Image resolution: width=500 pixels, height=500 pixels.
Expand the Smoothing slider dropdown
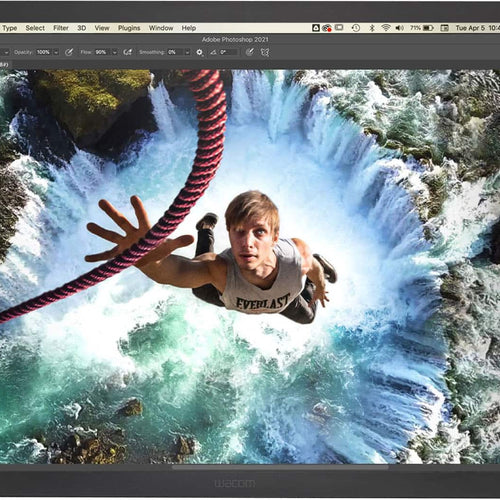coord(187,52)
